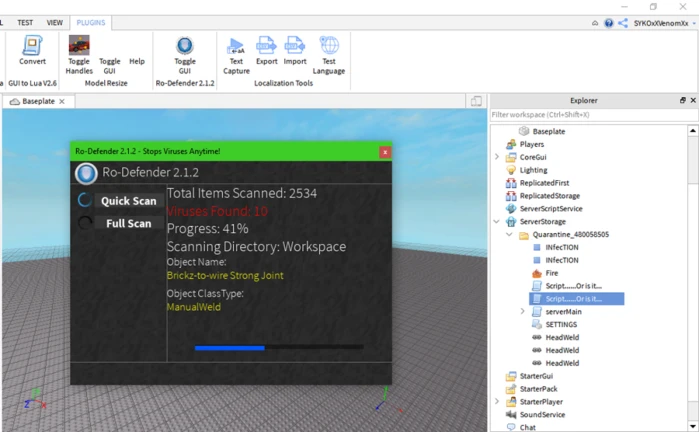Expand the serverMain item arrow
This screenshot has width=699, height=432.
(523, 312)
